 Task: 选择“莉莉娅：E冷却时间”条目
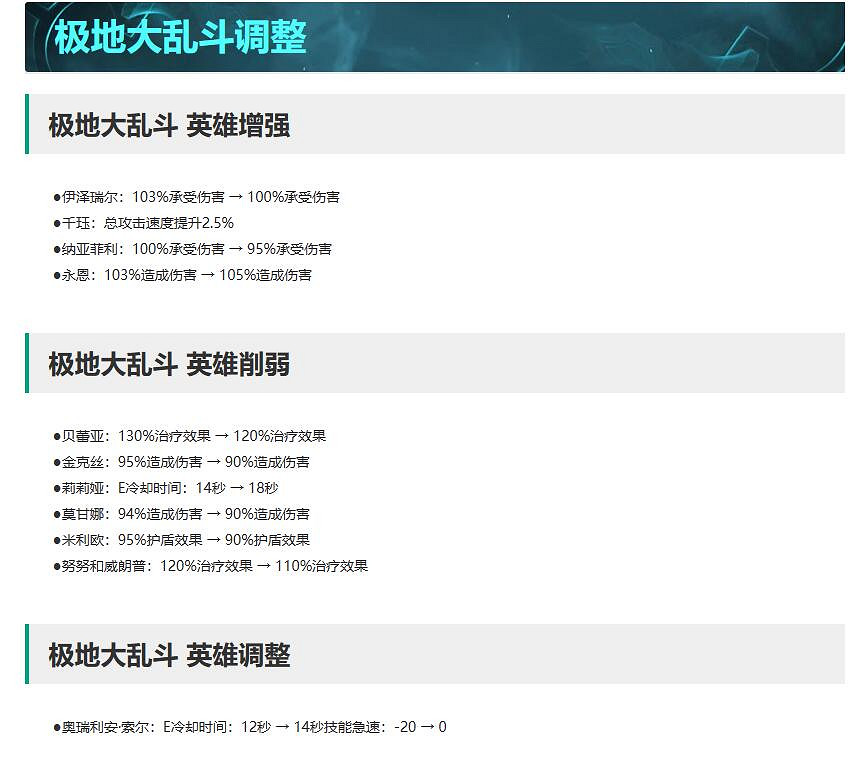165,488
